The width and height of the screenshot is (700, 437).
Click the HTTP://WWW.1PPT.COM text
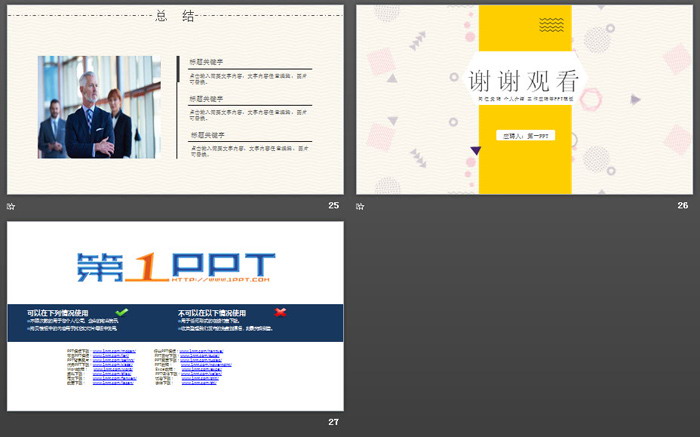(221, 280)
